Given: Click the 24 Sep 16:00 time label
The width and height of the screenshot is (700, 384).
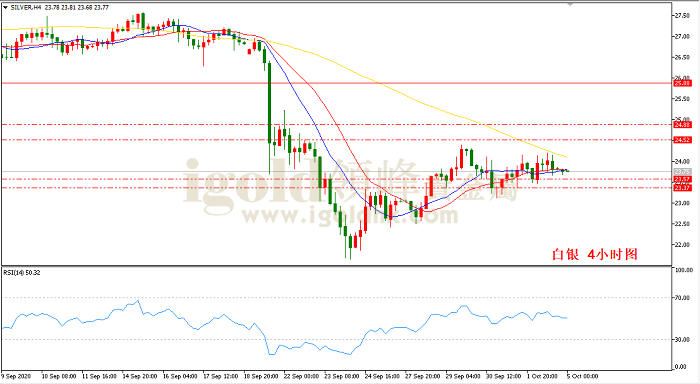Looking at the screenshot, I should tap(382, 376).
